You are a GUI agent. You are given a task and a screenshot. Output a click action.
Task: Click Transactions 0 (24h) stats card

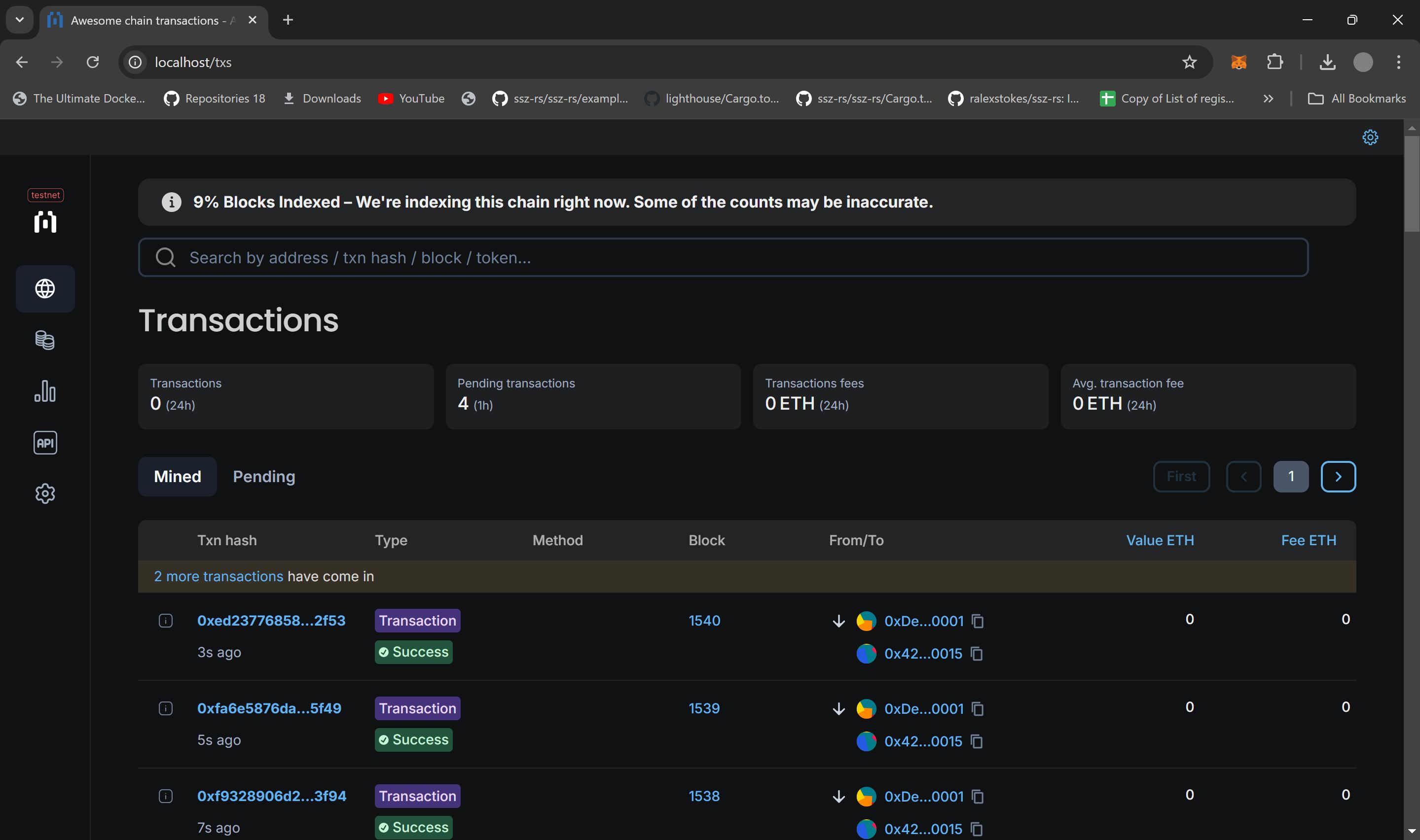pyautogui.click(x=286, y=396)
